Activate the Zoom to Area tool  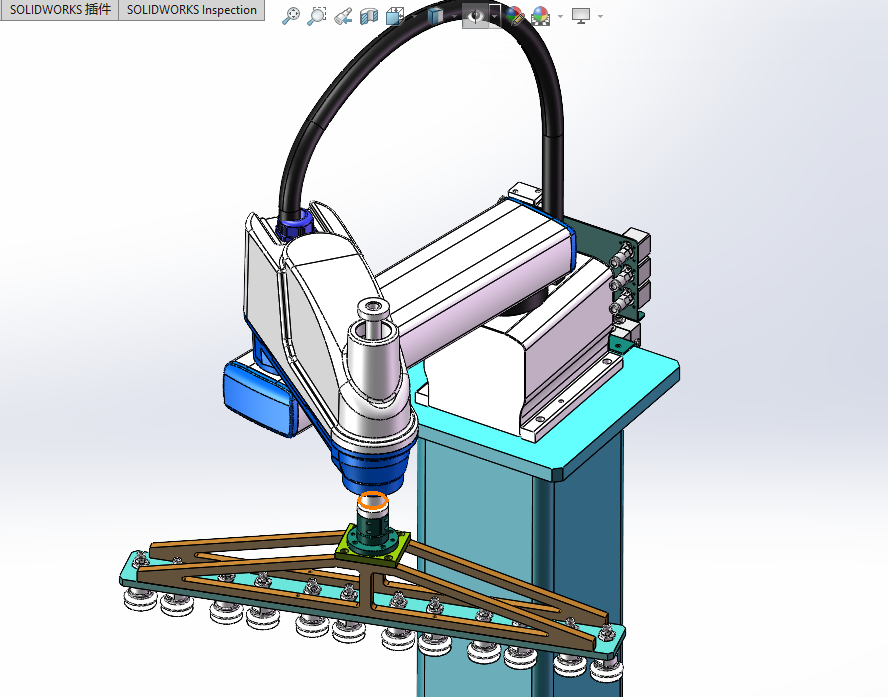[317, 16]
